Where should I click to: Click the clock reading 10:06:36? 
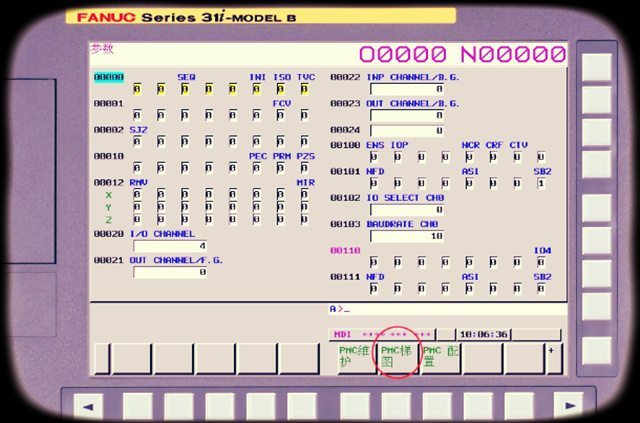[x=484, y=335]
